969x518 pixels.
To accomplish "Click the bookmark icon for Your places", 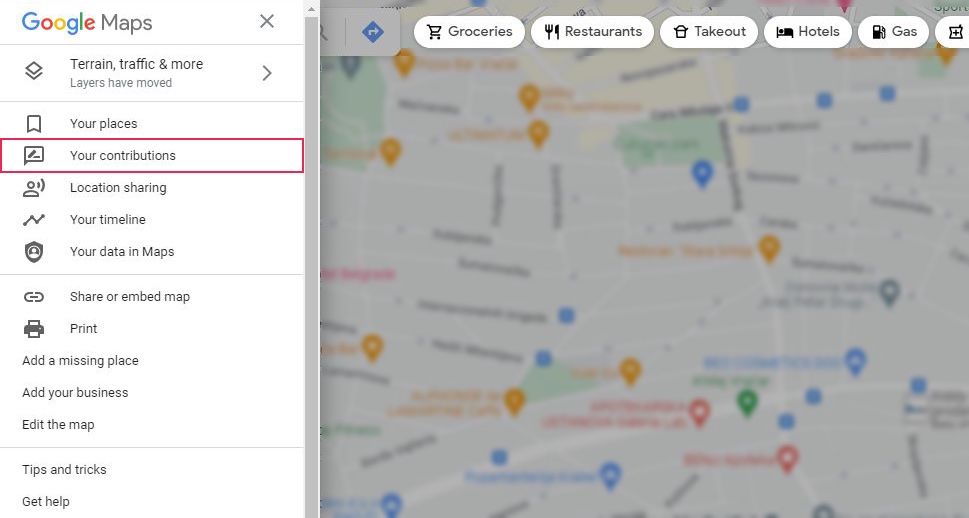I will [x=34, y=124].
